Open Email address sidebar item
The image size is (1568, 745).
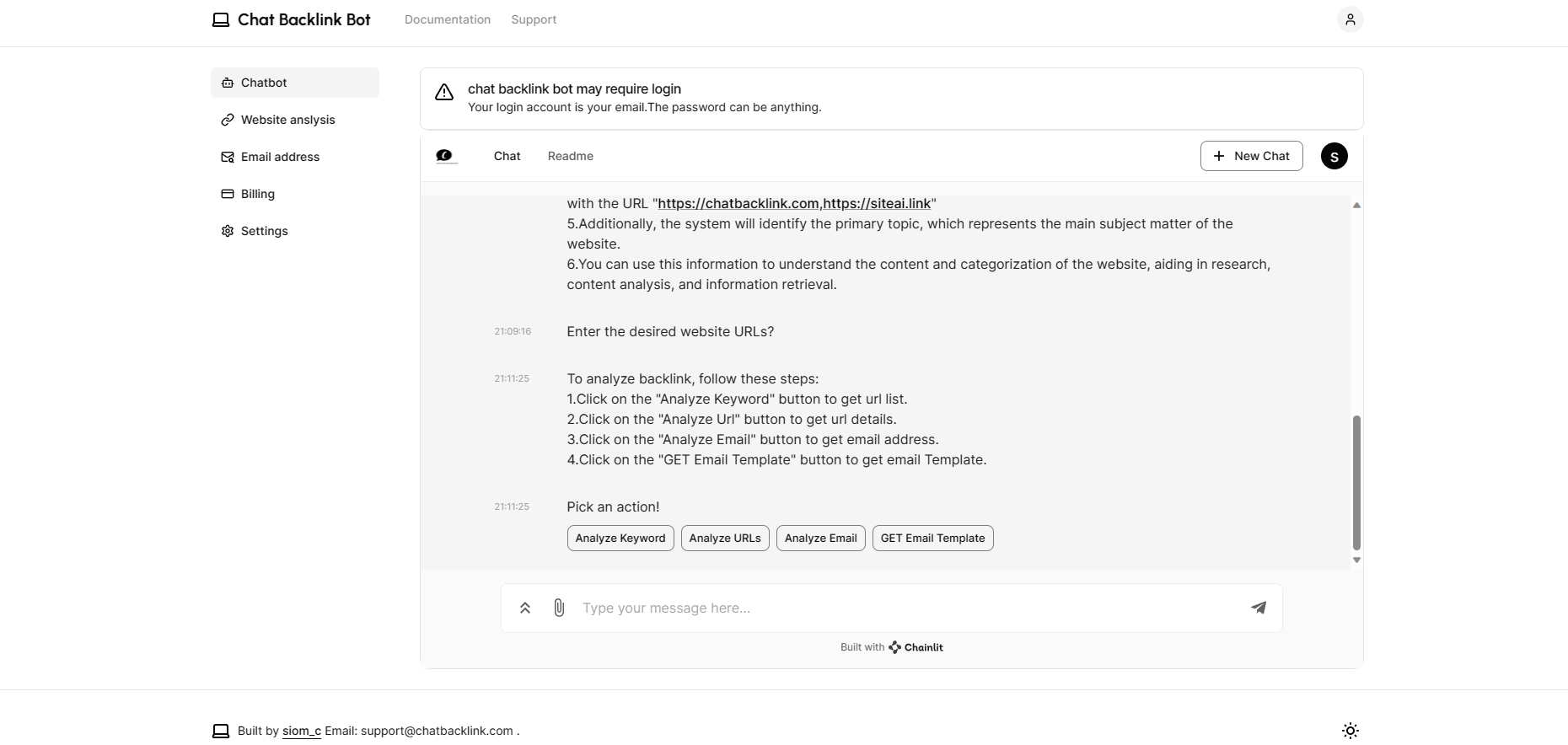pyautogui.click(x=280, y=157)
